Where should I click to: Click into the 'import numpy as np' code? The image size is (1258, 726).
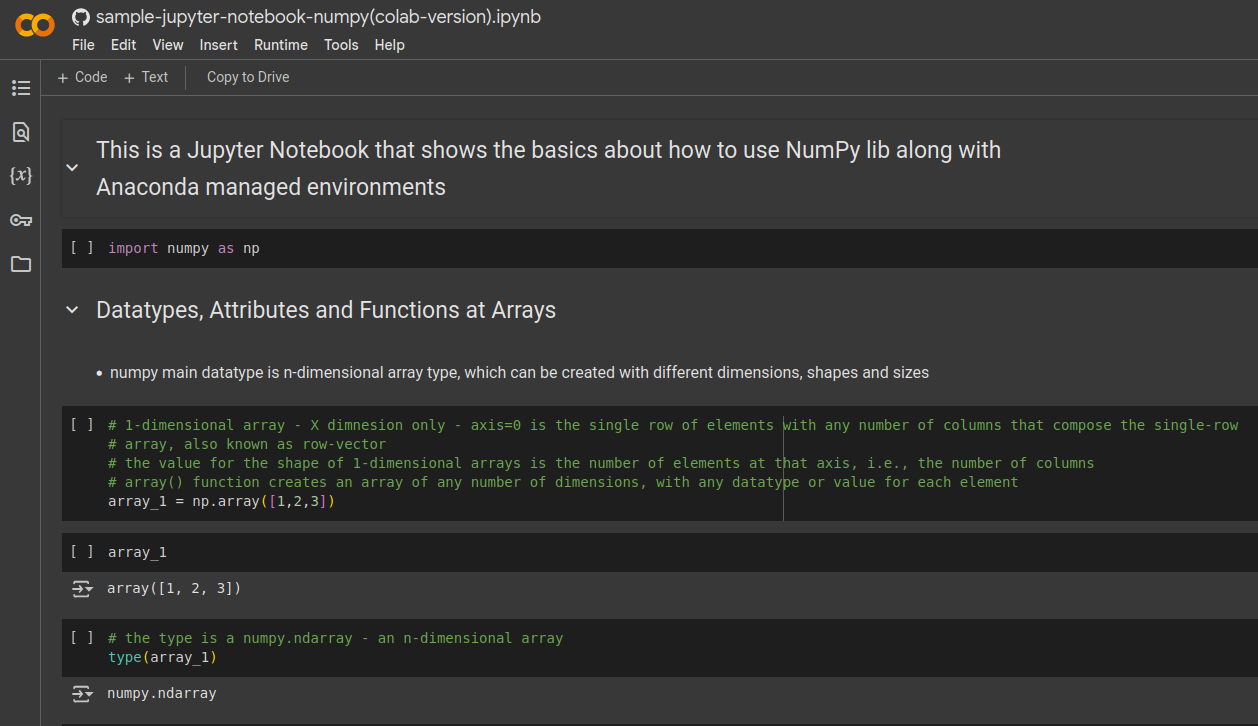pos(184,248)
